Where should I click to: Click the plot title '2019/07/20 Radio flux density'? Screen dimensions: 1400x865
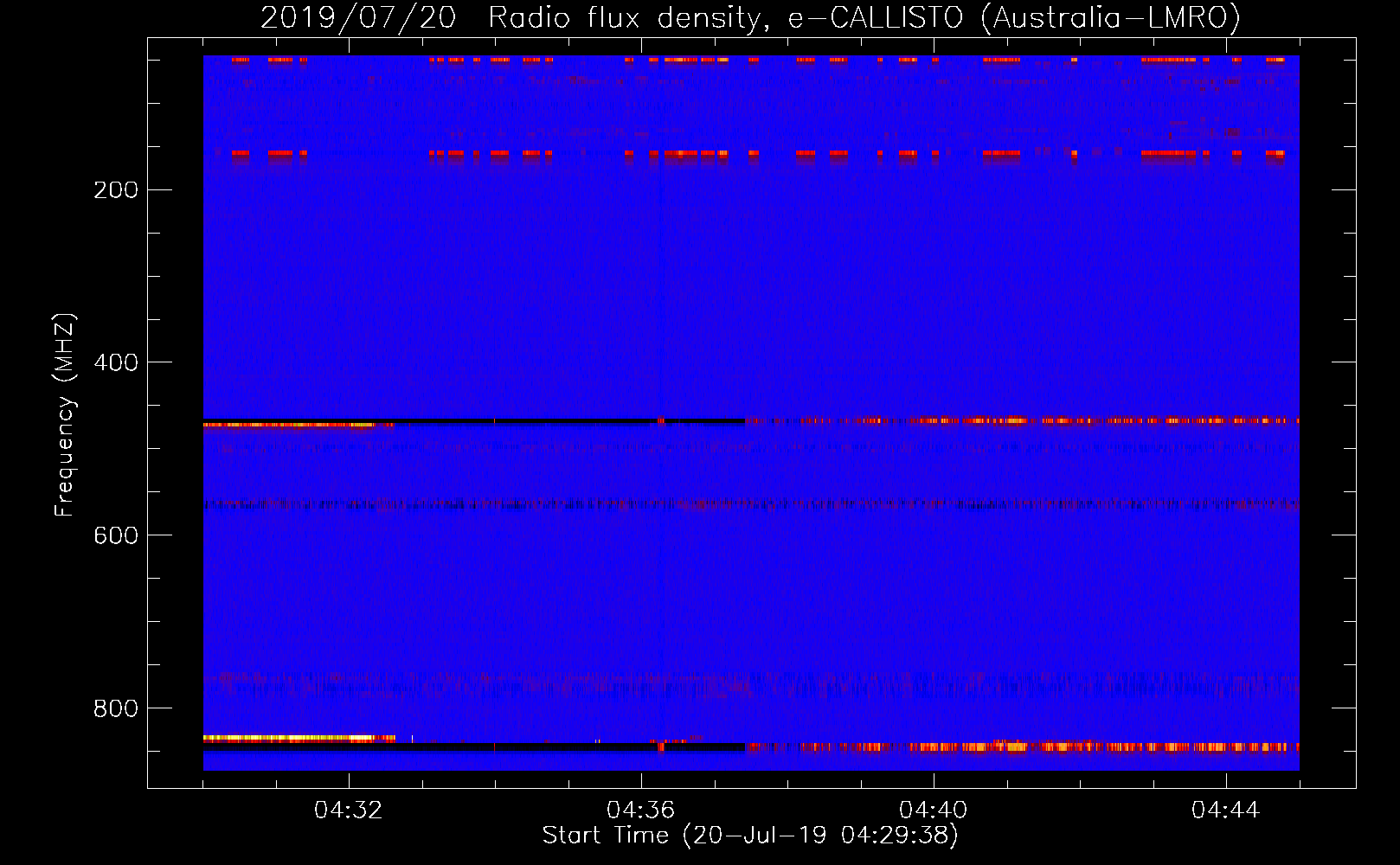(750, 18)
